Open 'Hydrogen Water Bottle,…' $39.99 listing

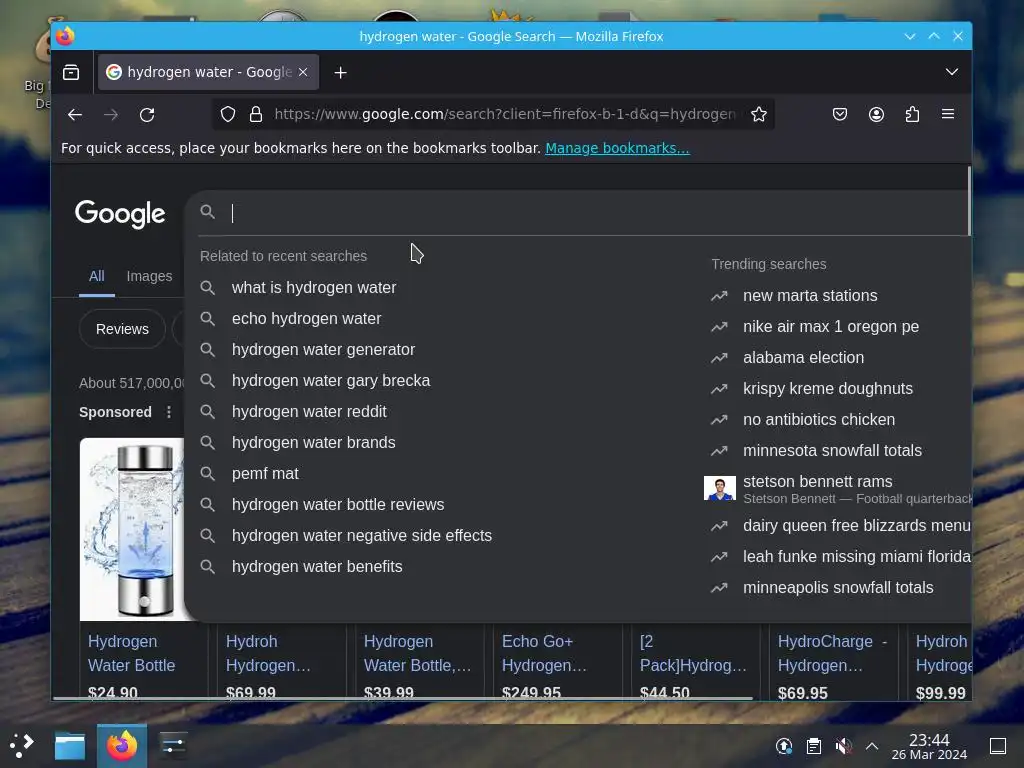coord(417,654)
